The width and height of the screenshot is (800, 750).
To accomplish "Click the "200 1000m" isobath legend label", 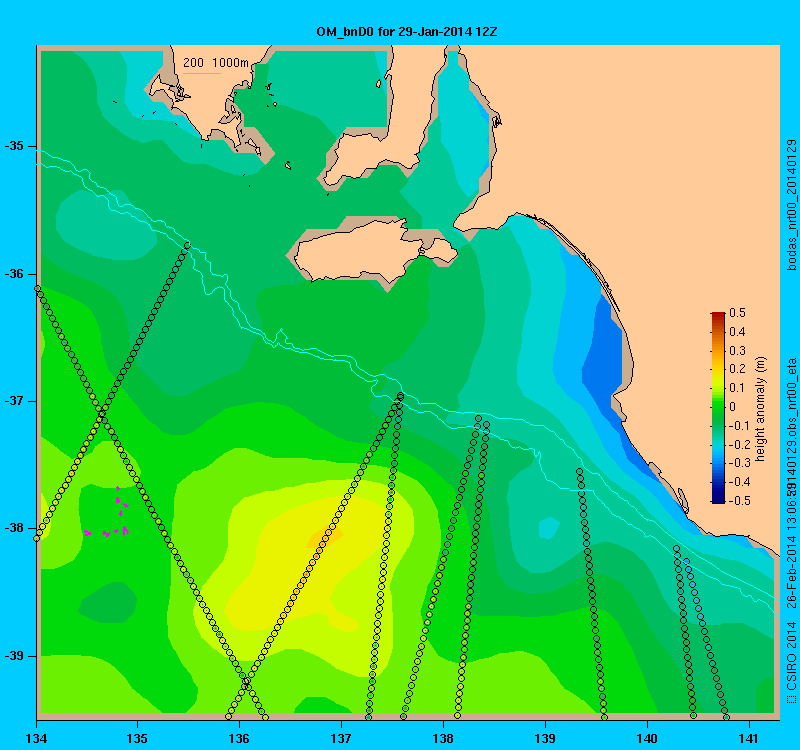I will pos(216,63).
